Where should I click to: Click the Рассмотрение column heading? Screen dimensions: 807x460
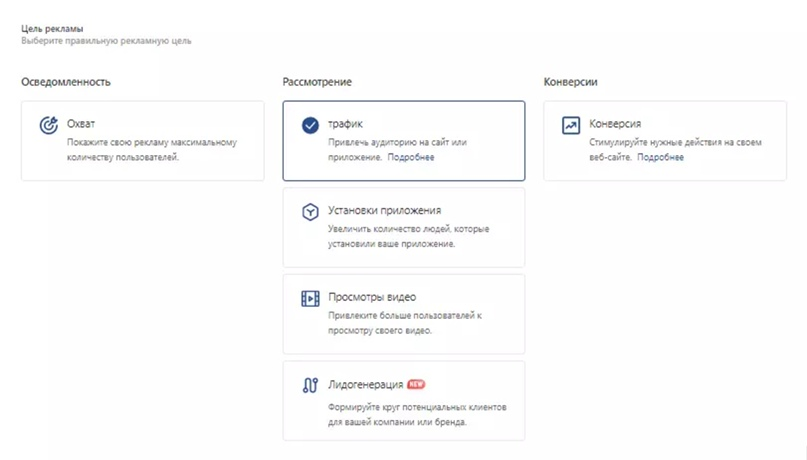pos(317,82)
